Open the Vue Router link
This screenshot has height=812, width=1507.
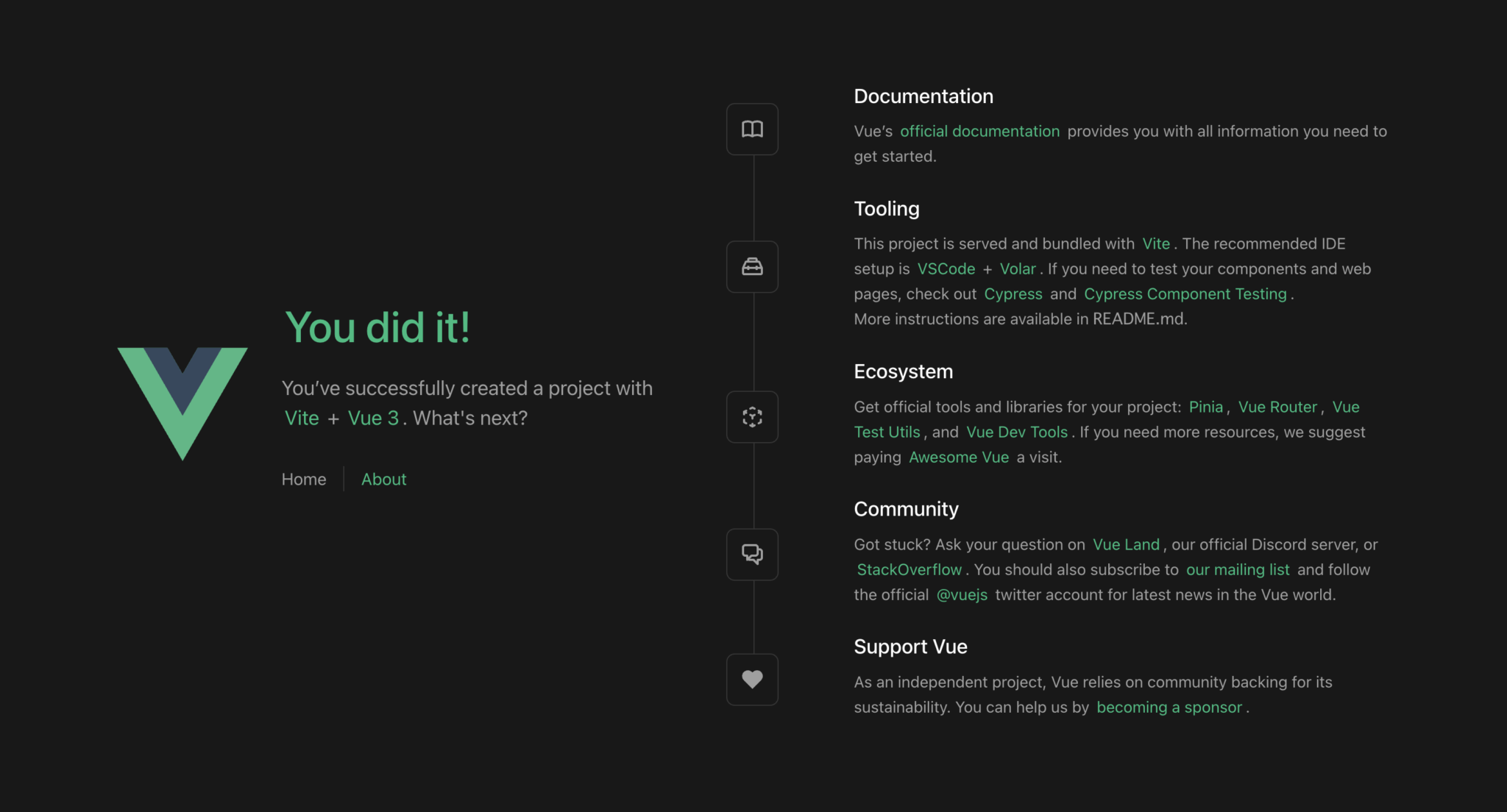point(1277,407)
